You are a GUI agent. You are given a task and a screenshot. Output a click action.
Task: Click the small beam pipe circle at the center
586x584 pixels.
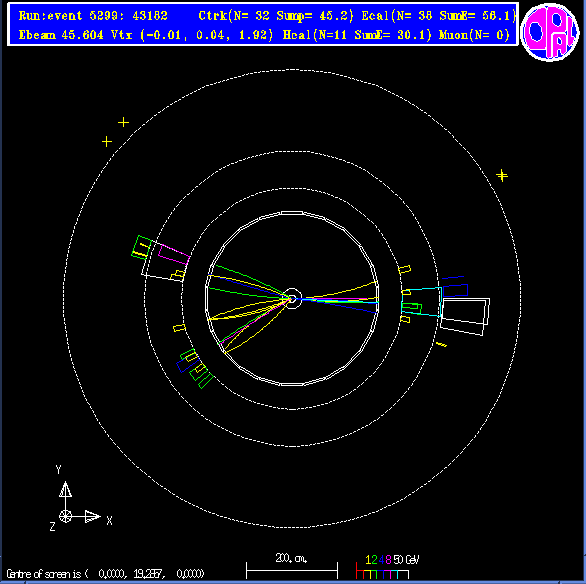(292, 298)
